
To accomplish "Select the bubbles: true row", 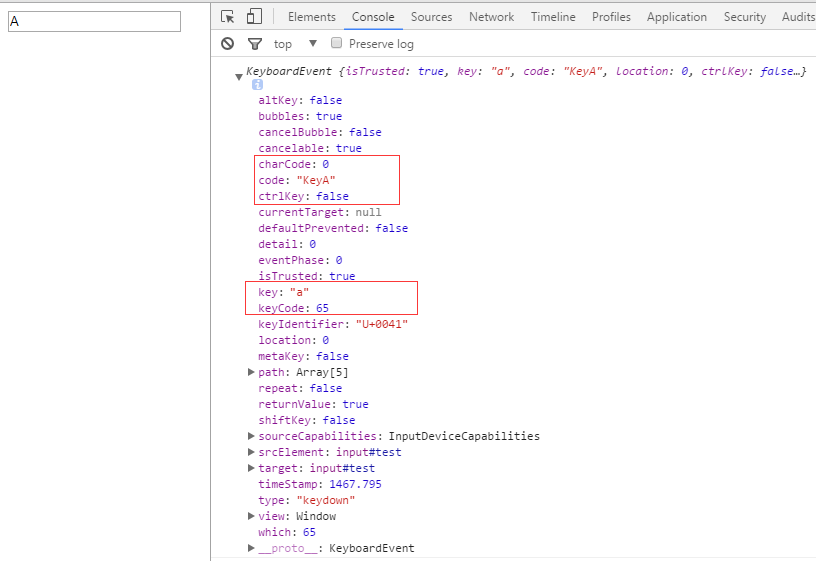I will point(300,116).
